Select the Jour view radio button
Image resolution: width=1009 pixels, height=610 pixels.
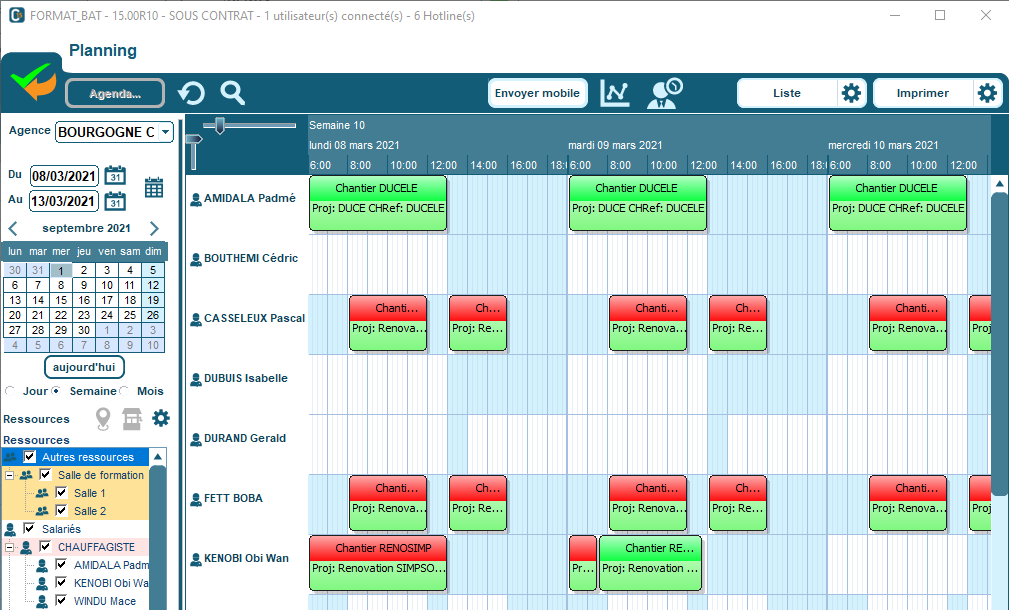tap(10, 391)
